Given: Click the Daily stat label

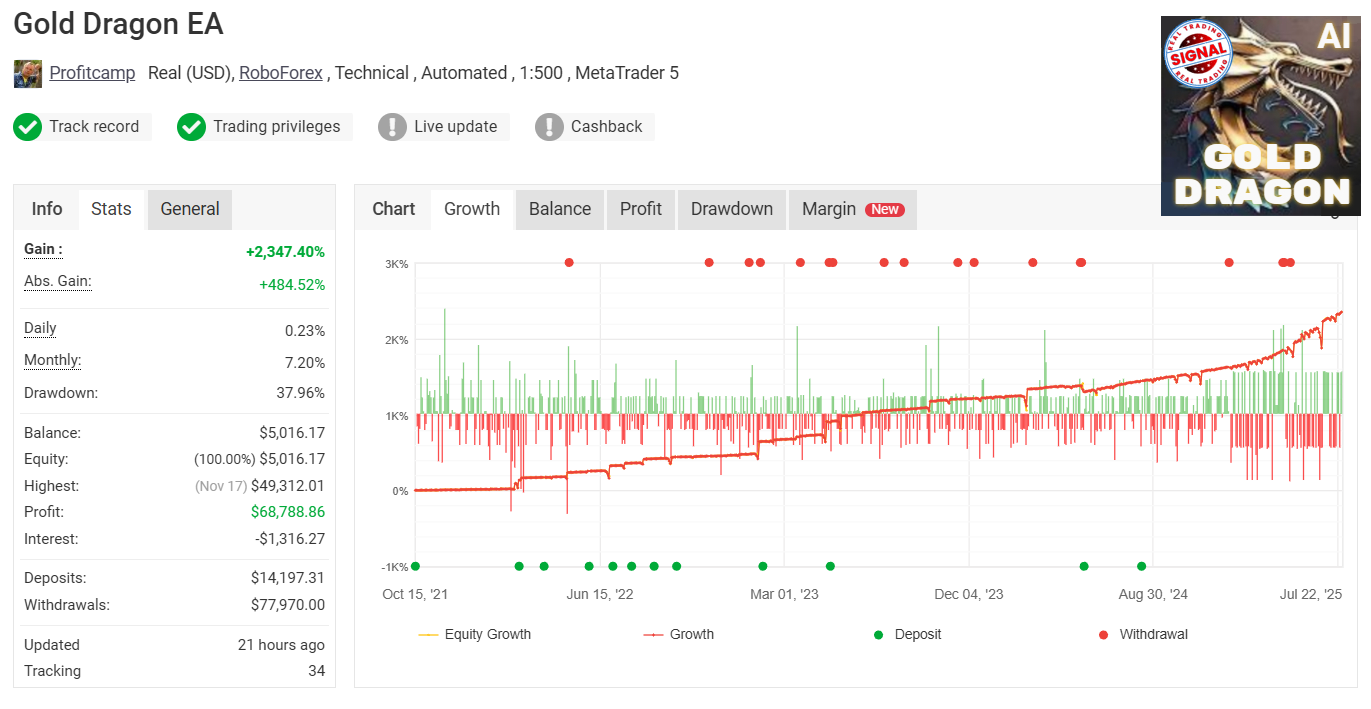Looking at the screenshot, I should (x=40, y=328).
